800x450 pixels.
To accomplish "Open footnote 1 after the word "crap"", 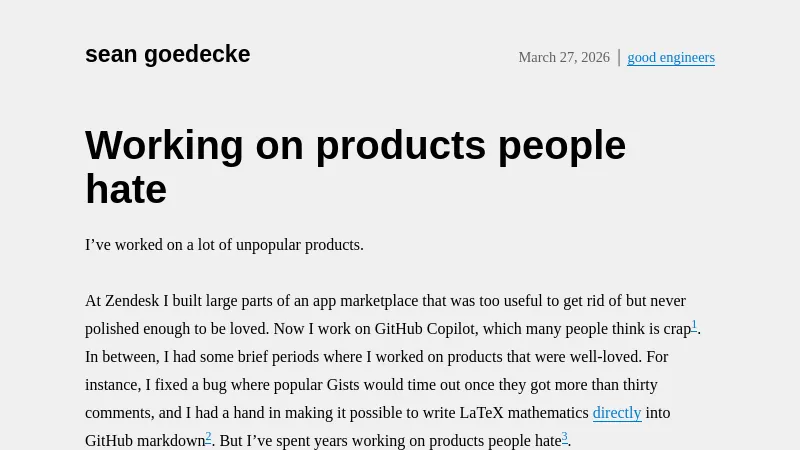I will click(694, 325).
